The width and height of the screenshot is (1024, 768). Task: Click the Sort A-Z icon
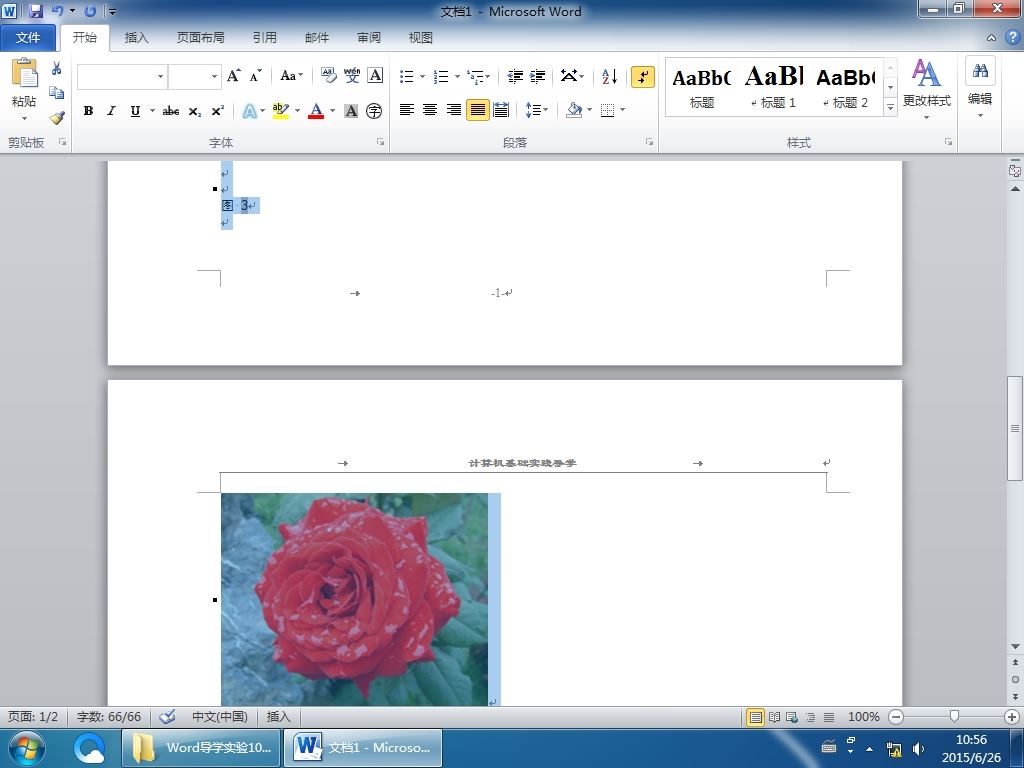[609, 76]
